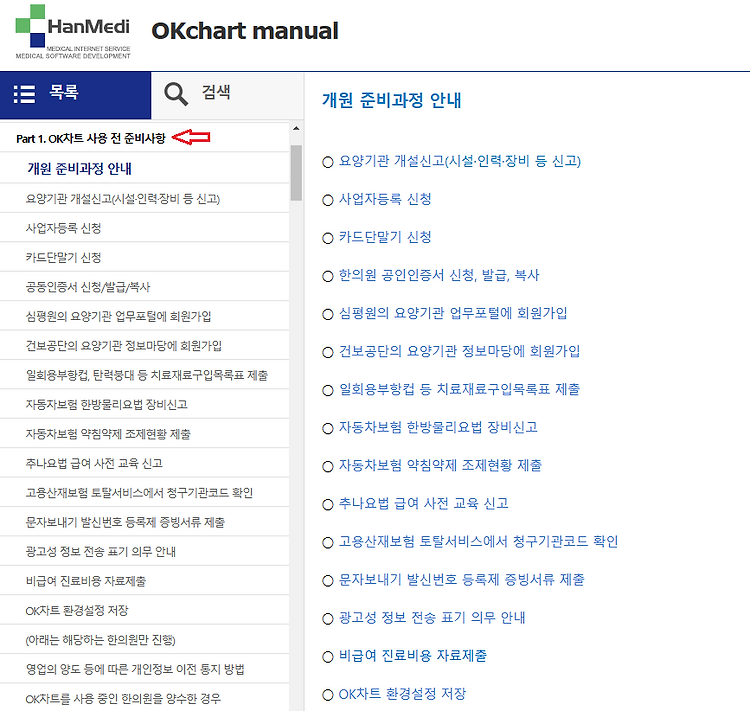Follow link 한의원 공인인증서 신청, 발급, 복사
This screenshot has height=711, width=750.
[x=439, y=275]
